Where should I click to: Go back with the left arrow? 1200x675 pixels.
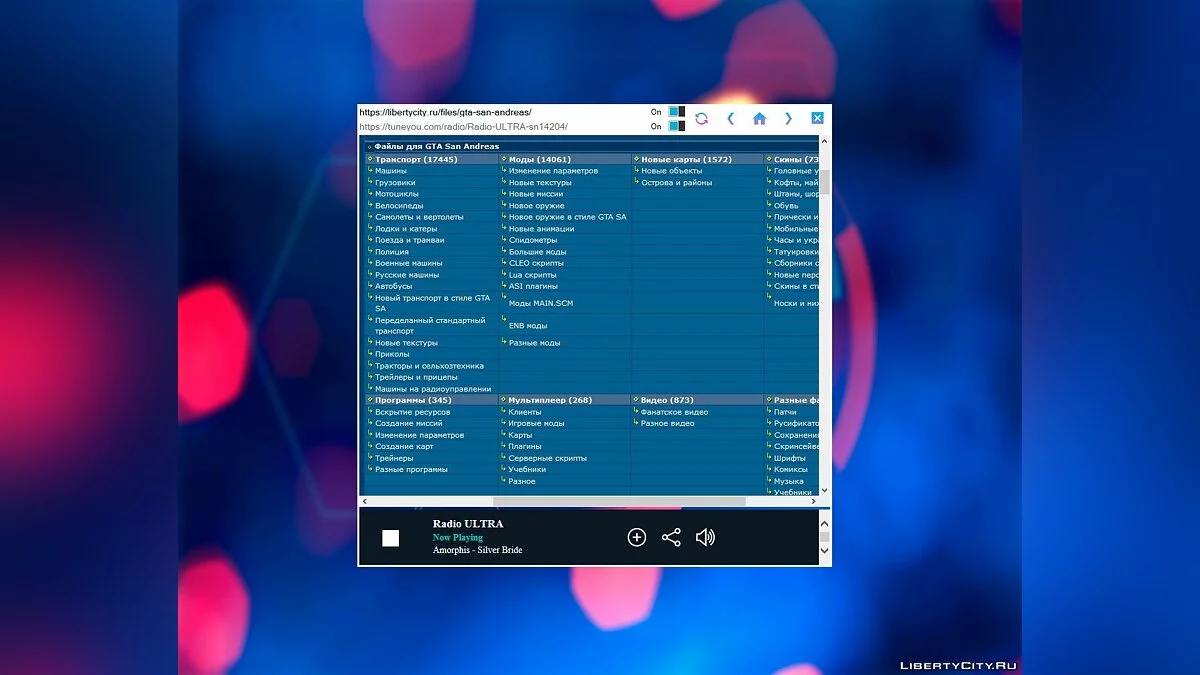point(730,118)
